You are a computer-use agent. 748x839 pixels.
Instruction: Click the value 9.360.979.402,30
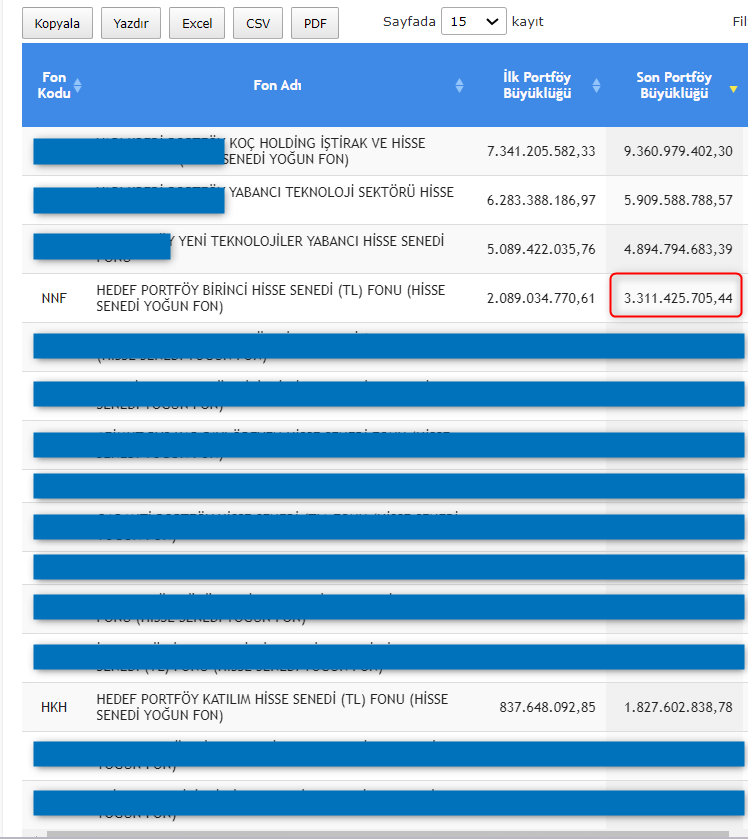click(x=678, y=151)
